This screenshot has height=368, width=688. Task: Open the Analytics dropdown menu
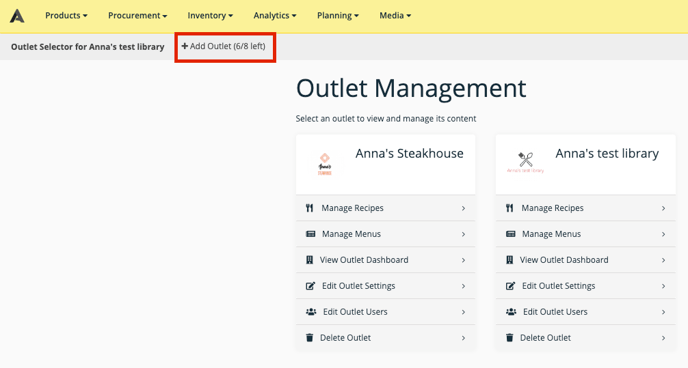click(x=275, y=15)
